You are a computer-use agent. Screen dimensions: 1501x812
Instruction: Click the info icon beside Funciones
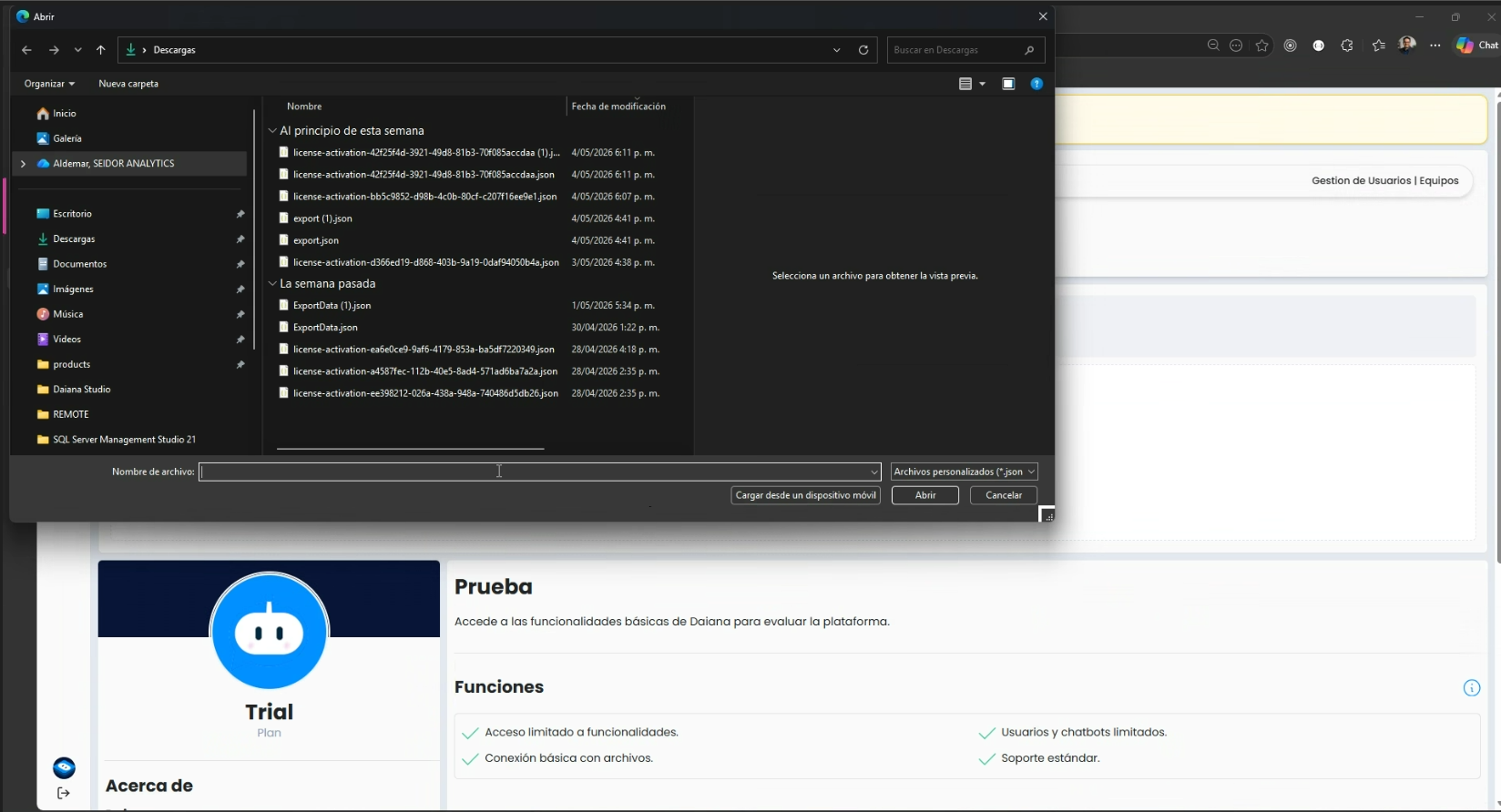pyautogui.click(x=1472, y=688)
